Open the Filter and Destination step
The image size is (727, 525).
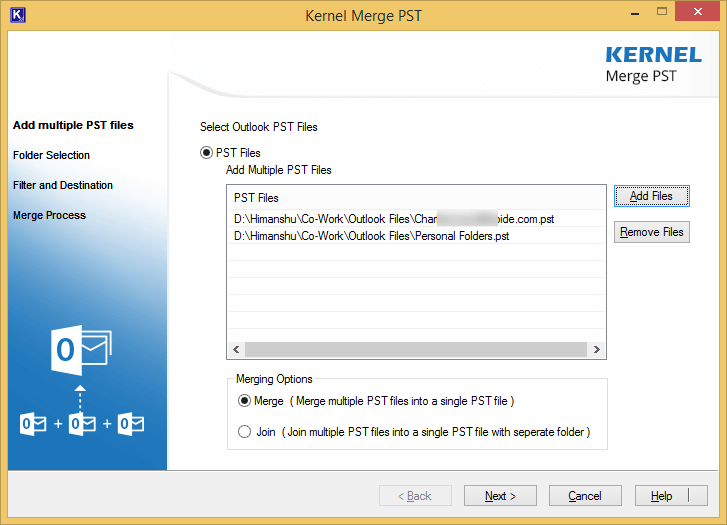tap(63, 186)
